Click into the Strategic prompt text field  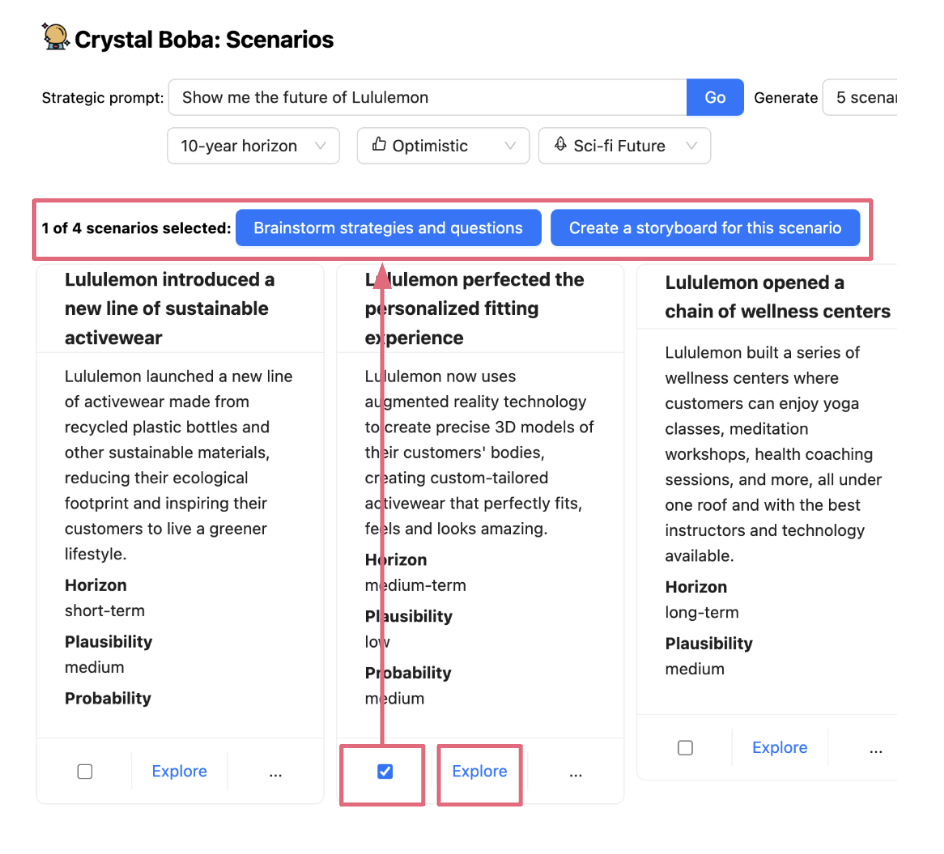[x=428, y=98]
